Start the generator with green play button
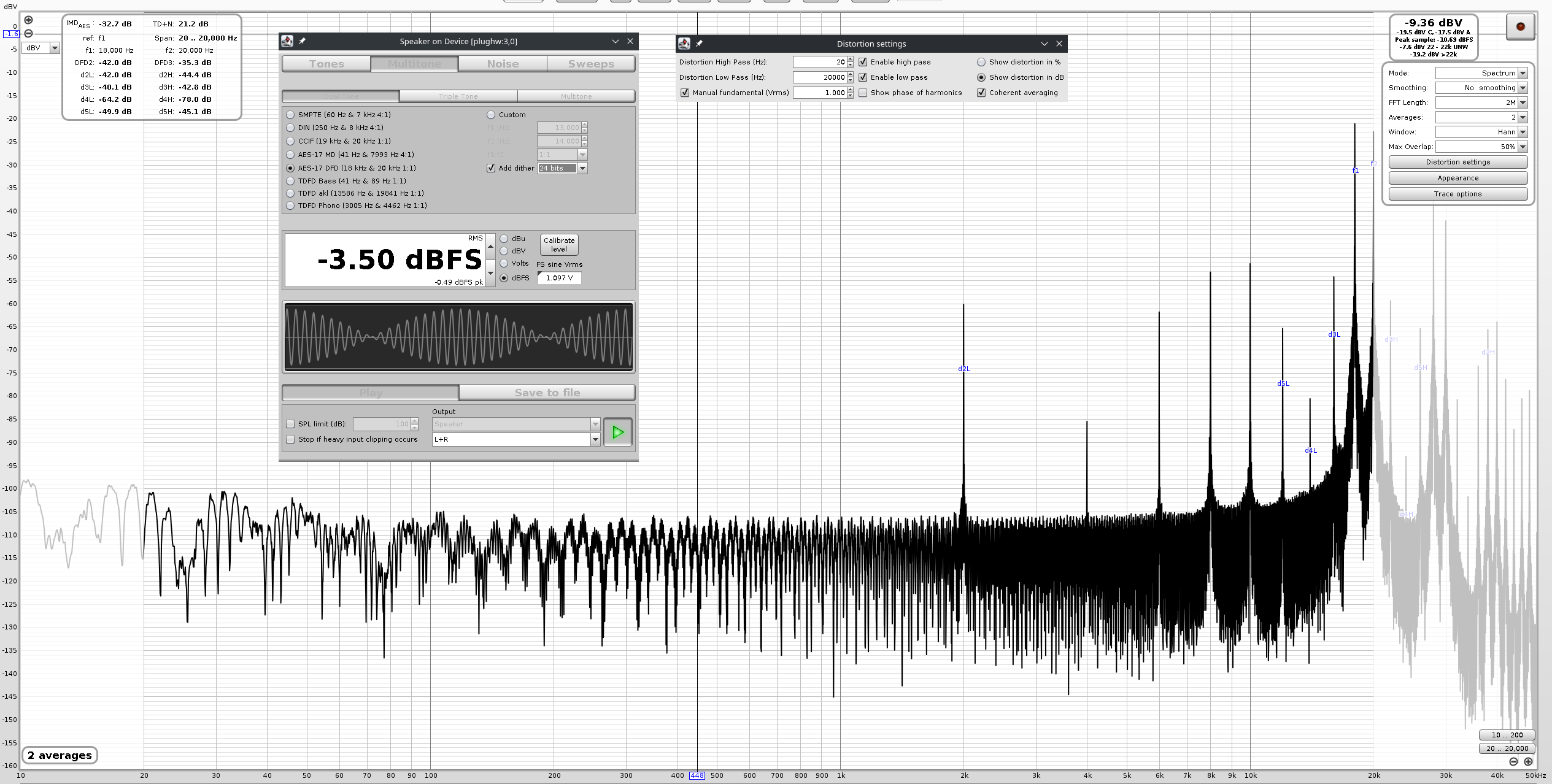The image size is (1552, 784). click(618, 432)
